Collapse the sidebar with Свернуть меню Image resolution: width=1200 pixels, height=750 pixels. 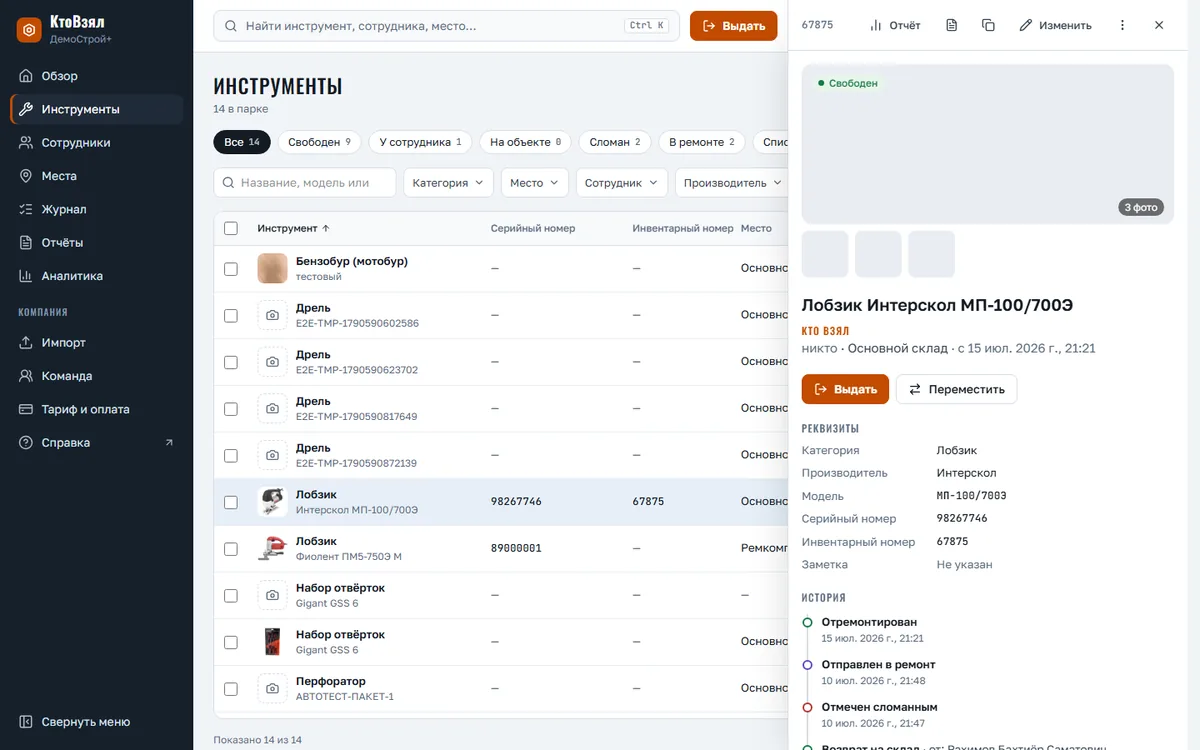(x=96, y=722)
